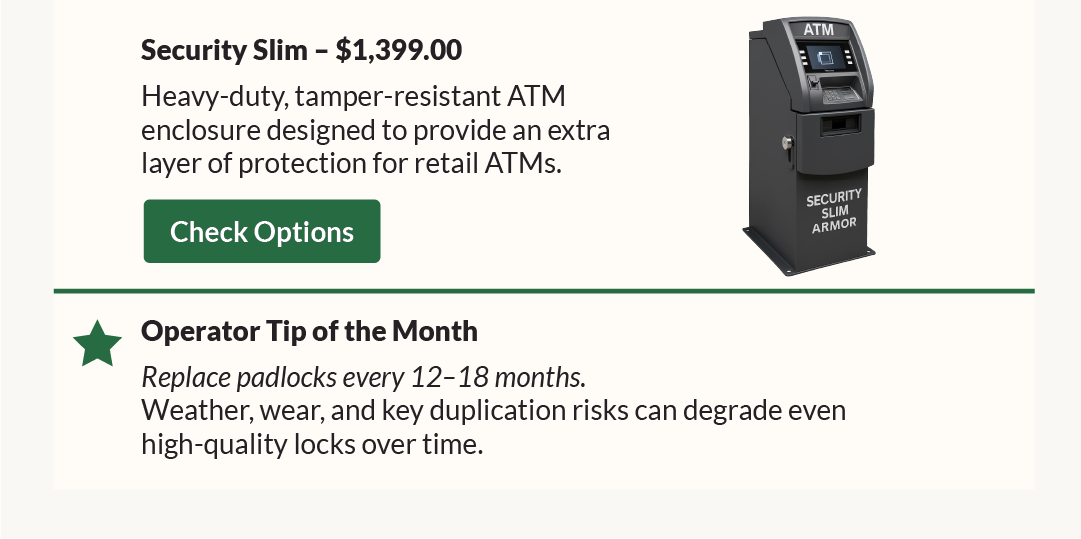1081x539 pixels.
Task: Click the heavy-duty enclosure description paragraph
Action: pos(375,130)
